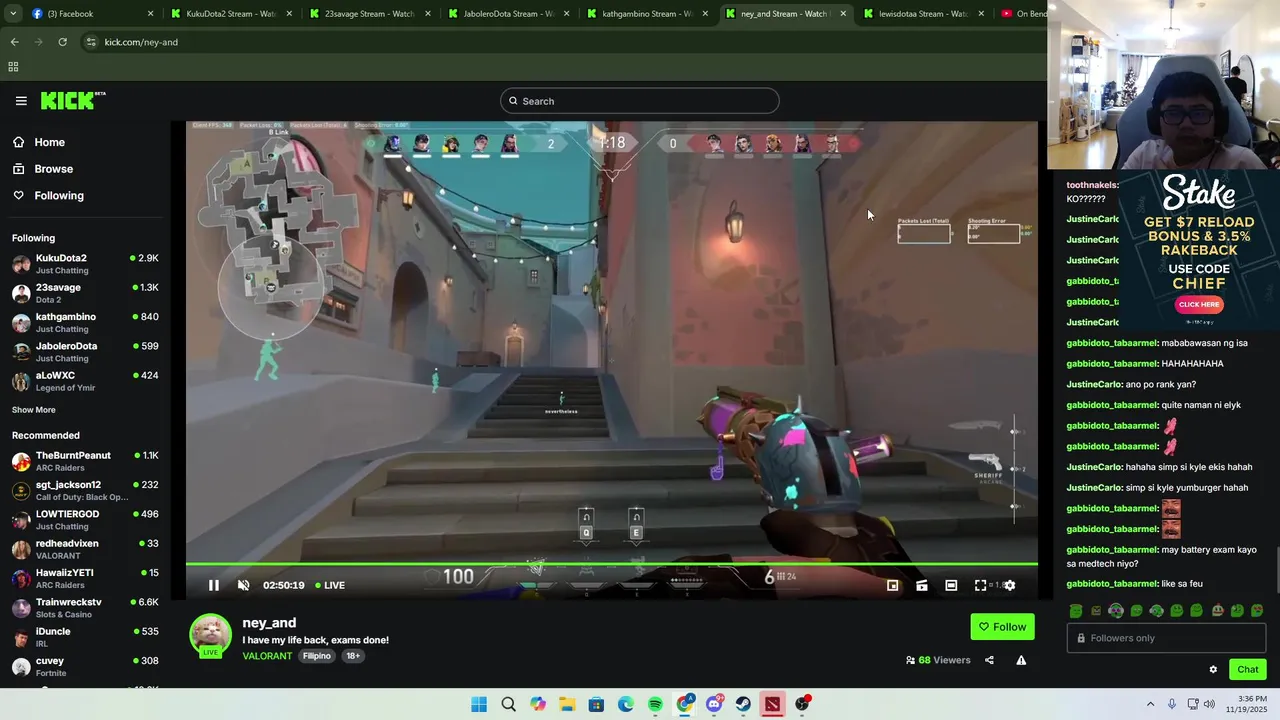Image resolution: width=1280 pixels, height=720 pixels.
Task: Open site information icon in address bar
Action: coord(91,42)
